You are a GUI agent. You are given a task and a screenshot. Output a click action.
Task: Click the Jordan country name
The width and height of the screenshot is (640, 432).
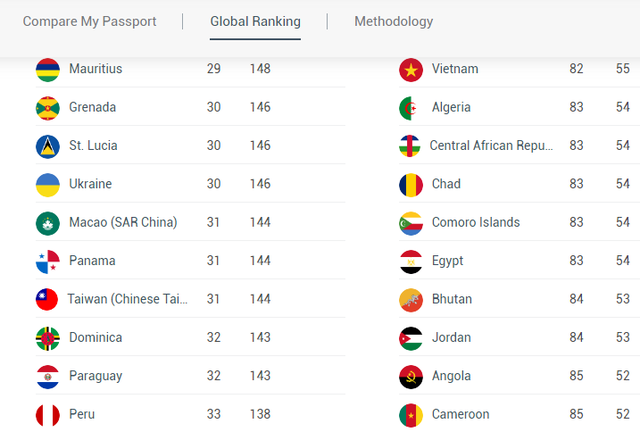pos(451,337)
